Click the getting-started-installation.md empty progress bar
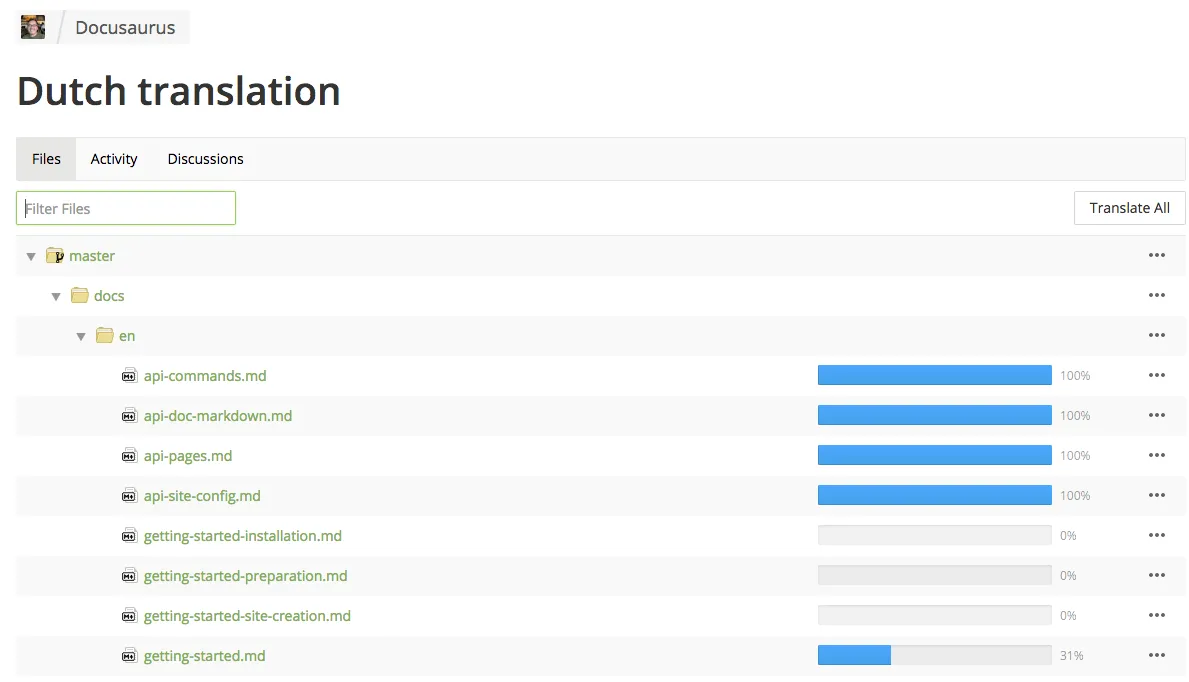 (934, 536)
